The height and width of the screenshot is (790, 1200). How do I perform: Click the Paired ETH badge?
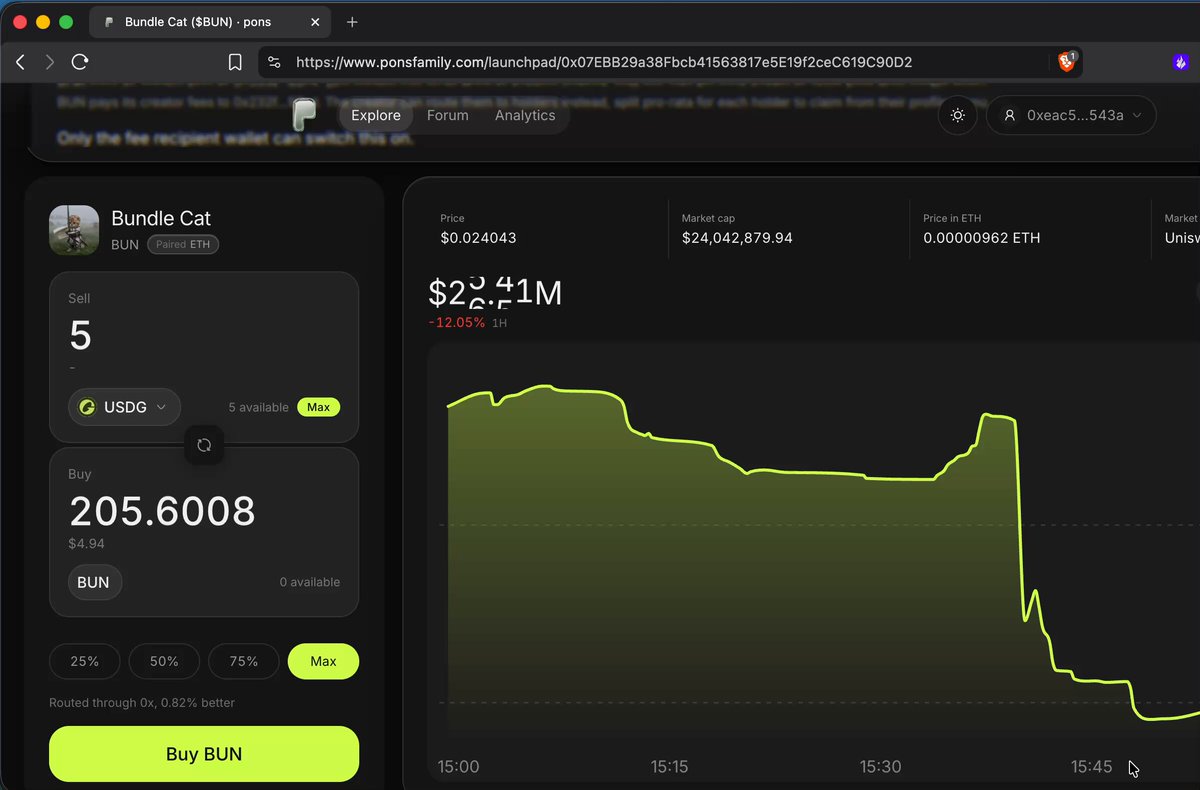pyautogui.click(x=183, y=244)
